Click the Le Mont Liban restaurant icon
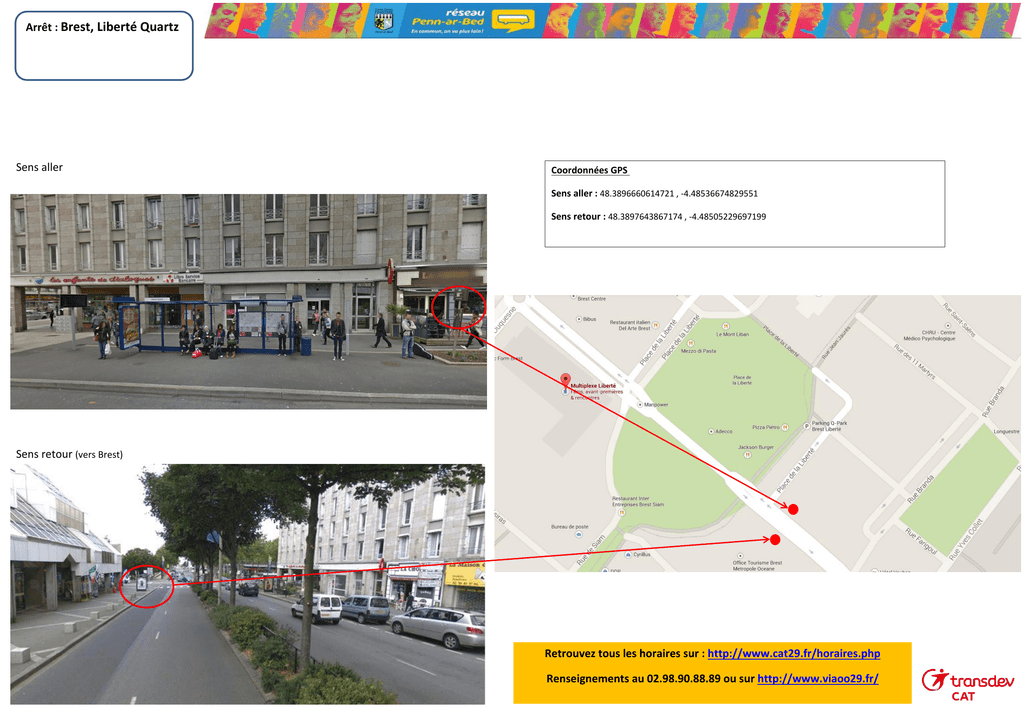This screenshot has height=724, width=1024. (725, 326)
